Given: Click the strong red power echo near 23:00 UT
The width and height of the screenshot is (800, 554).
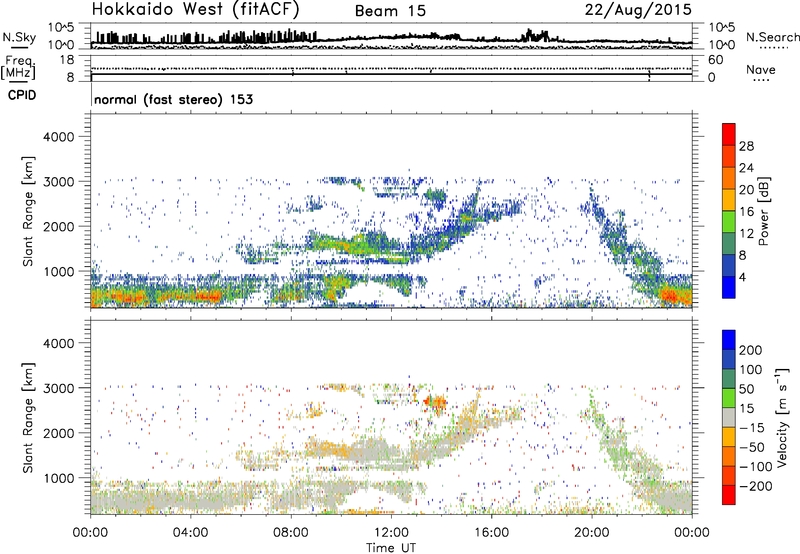Looking at the screenshot, I should (x=670, y=295).
